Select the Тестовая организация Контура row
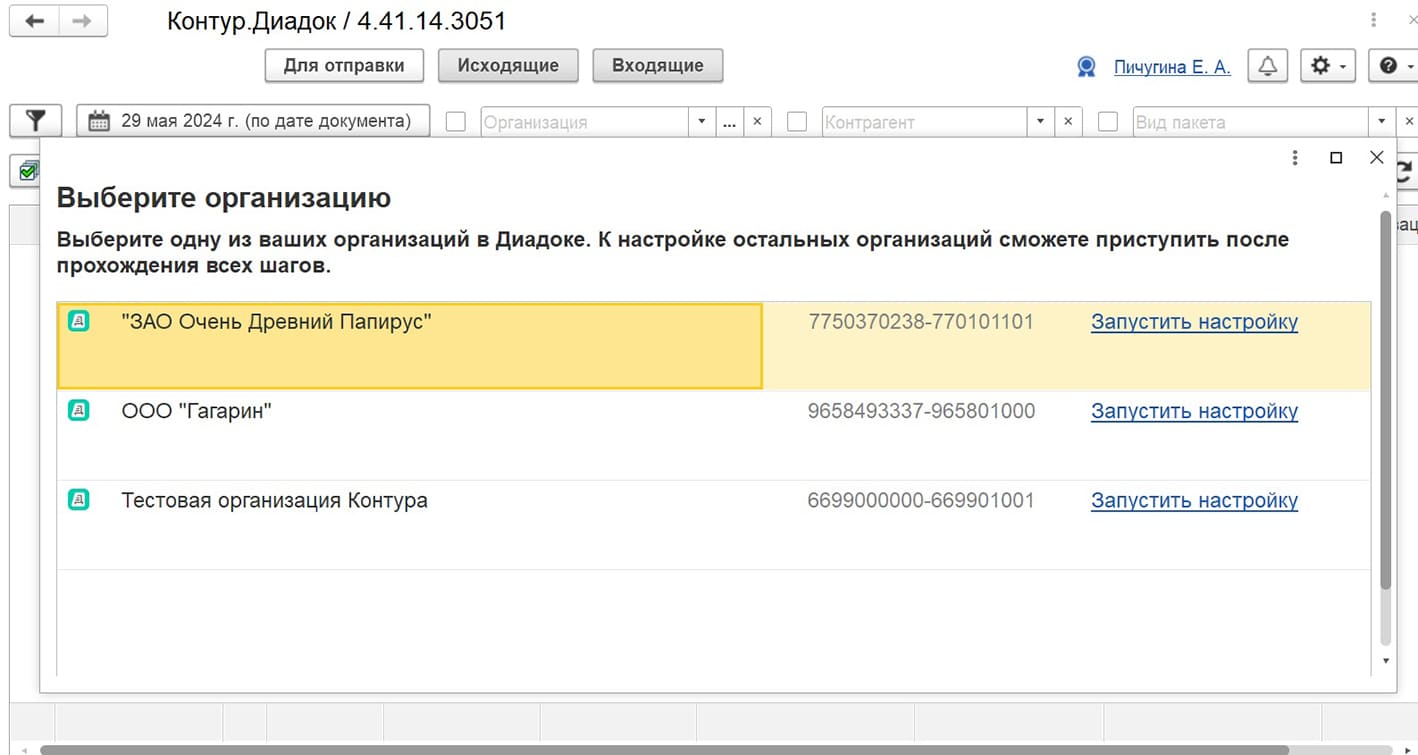 [x=714, y=525]
